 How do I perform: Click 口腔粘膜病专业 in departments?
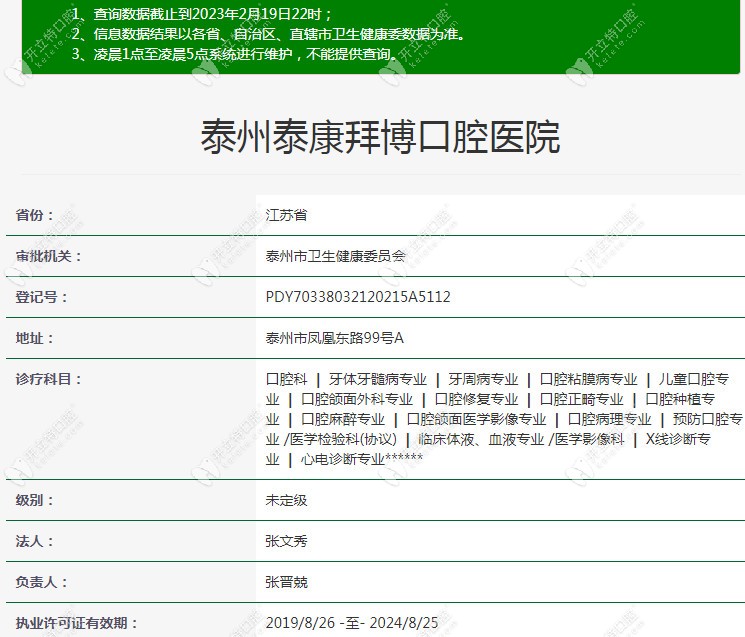(x=589, y=379)
